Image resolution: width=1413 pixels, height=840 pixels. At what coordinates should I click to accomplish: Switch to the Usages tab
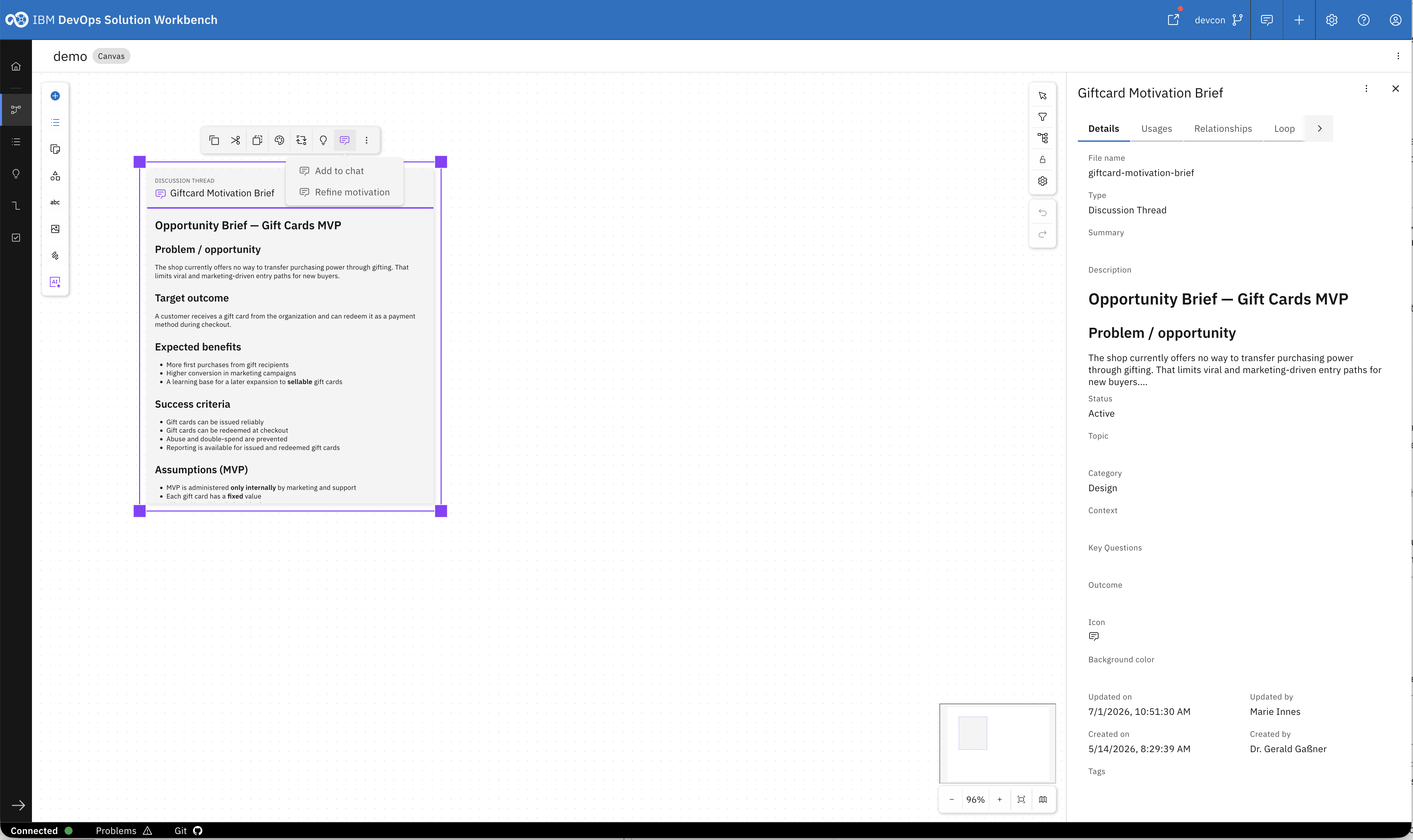(x=1156, y=128)
